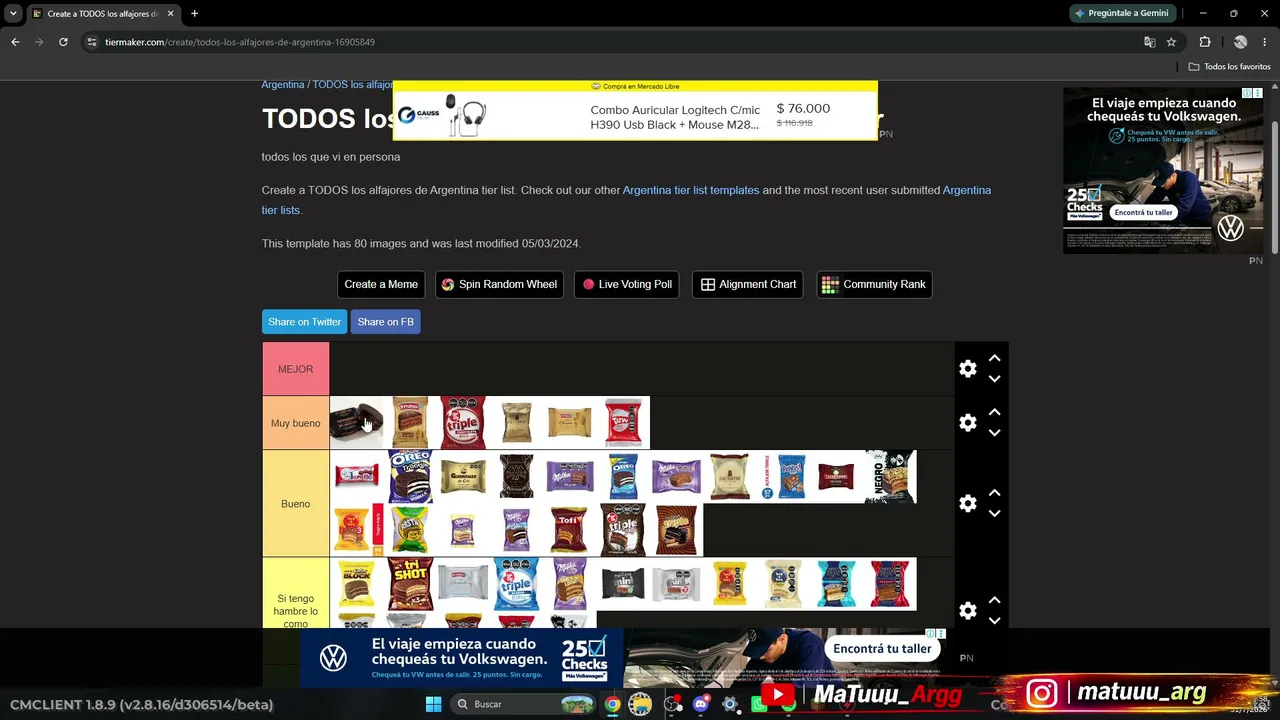Screen dimensions: 1280x720
Task: Open the Spin Random Wheel feature
Action: tap(499, 284)
